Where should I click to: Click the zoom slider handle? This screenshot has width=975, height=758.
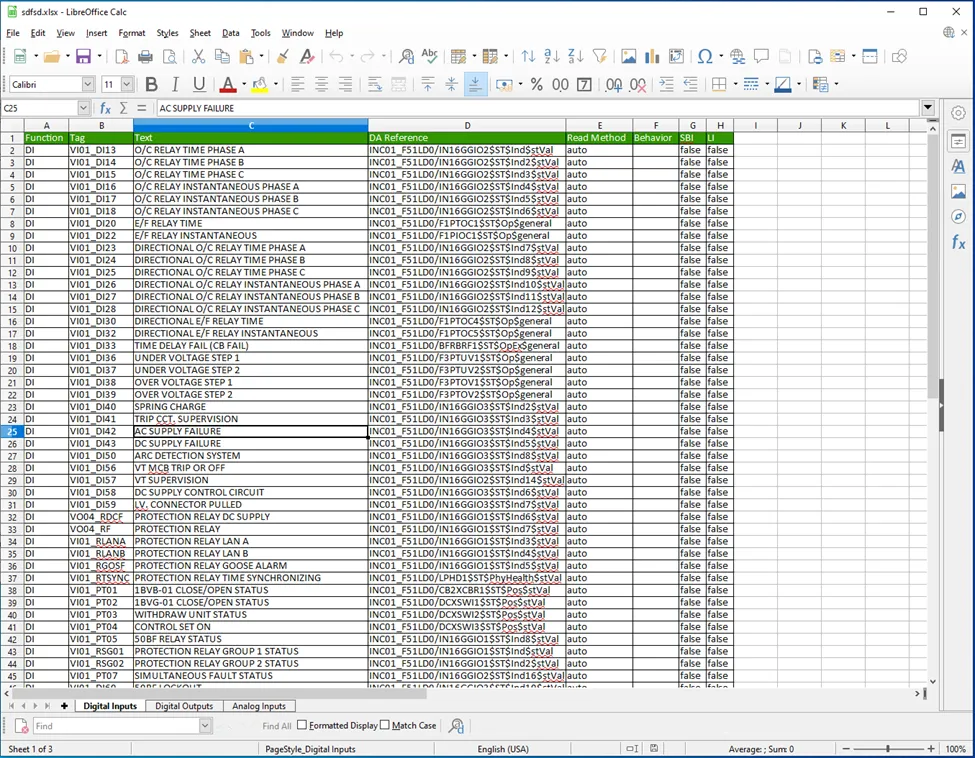click(x=888, y=749)
